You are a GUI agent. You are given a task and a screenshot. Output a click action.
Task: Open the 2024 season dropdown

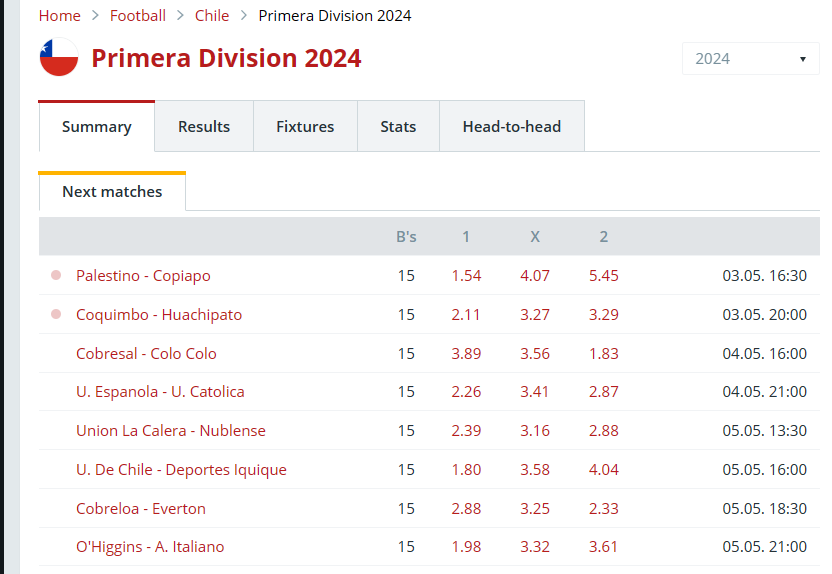(x=750, y=58)
